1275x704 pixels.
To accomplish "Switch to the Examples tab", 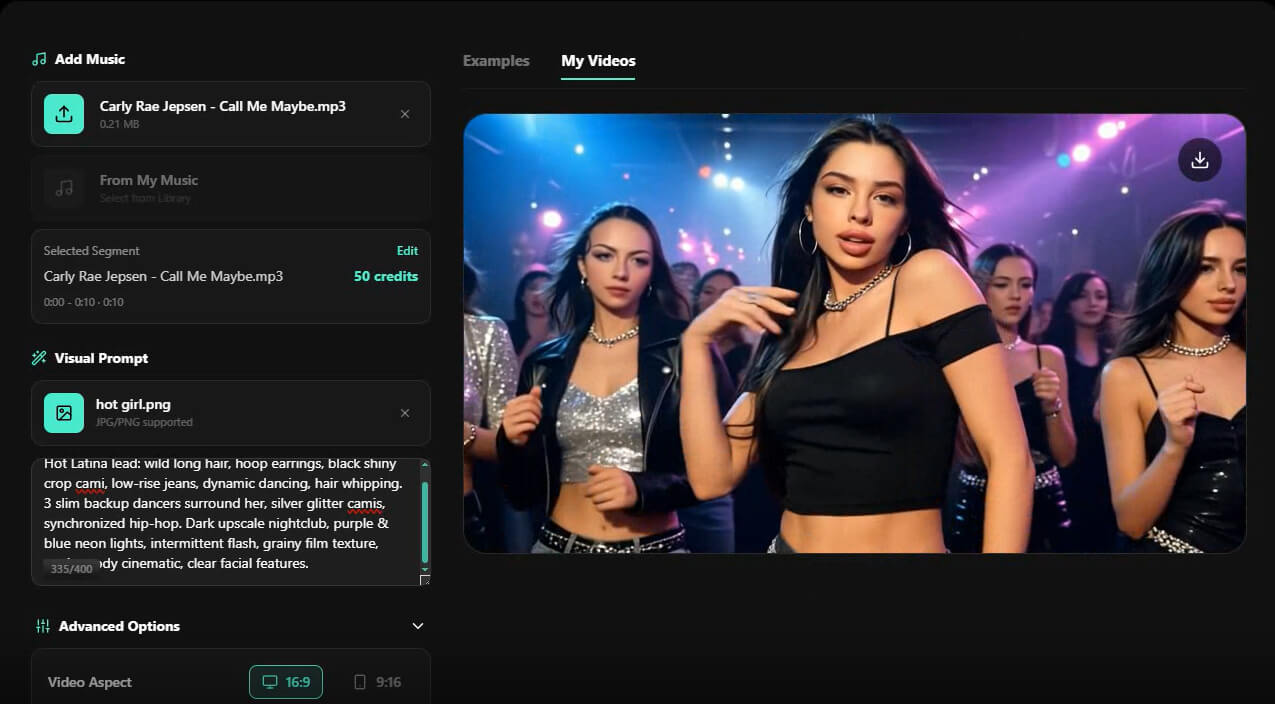I will point(496,61).
